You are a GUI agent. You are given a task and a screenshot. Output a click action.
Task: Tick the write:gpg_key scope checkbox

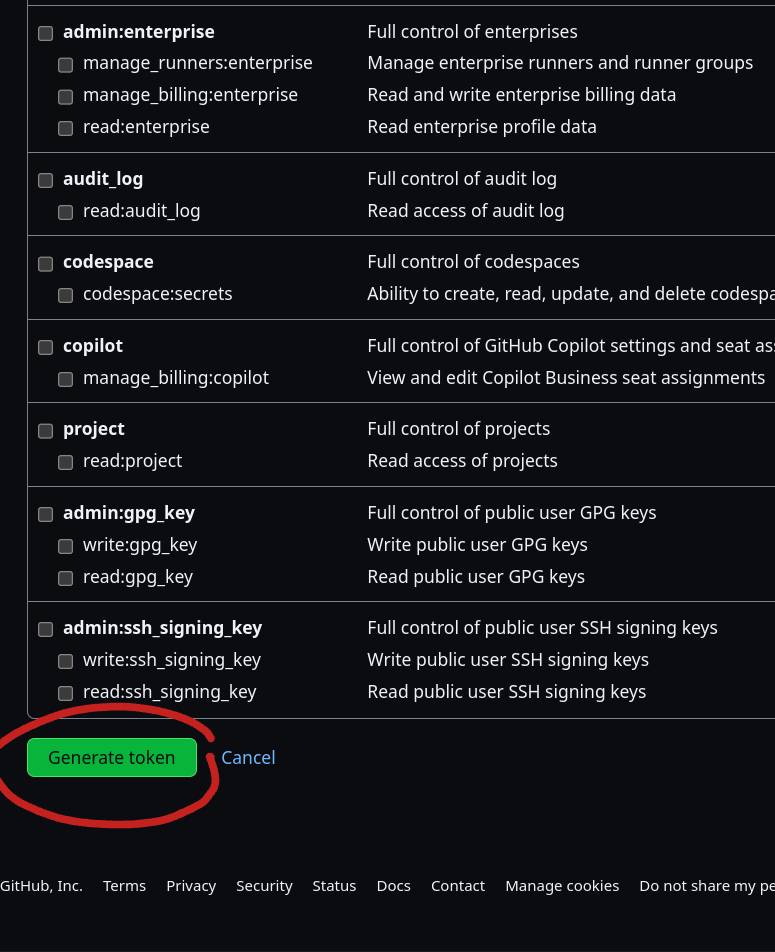(x=65, y=547)
